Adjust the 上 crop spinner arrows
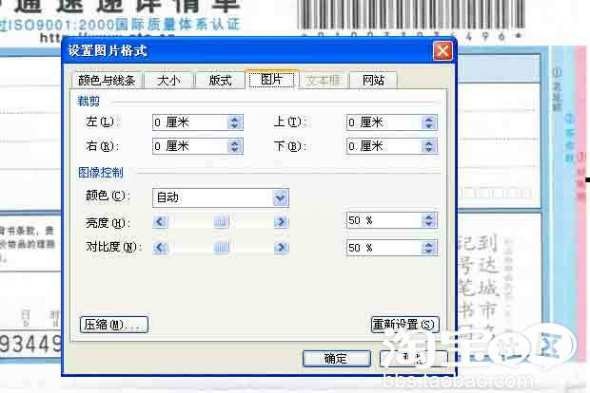Viewport: 590px width, 393px height. click(429, 122)
